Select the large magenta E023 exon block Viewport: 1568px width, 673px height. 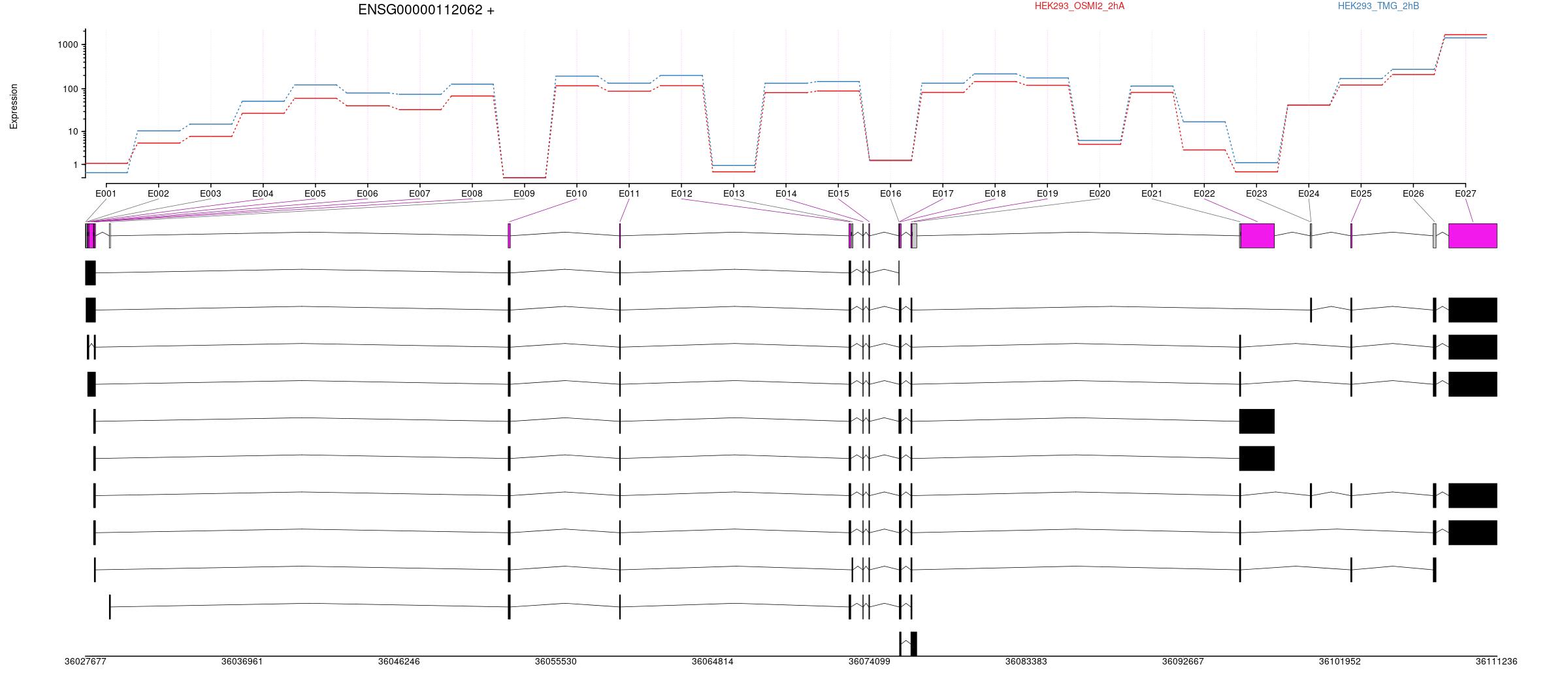(1258, 236)
